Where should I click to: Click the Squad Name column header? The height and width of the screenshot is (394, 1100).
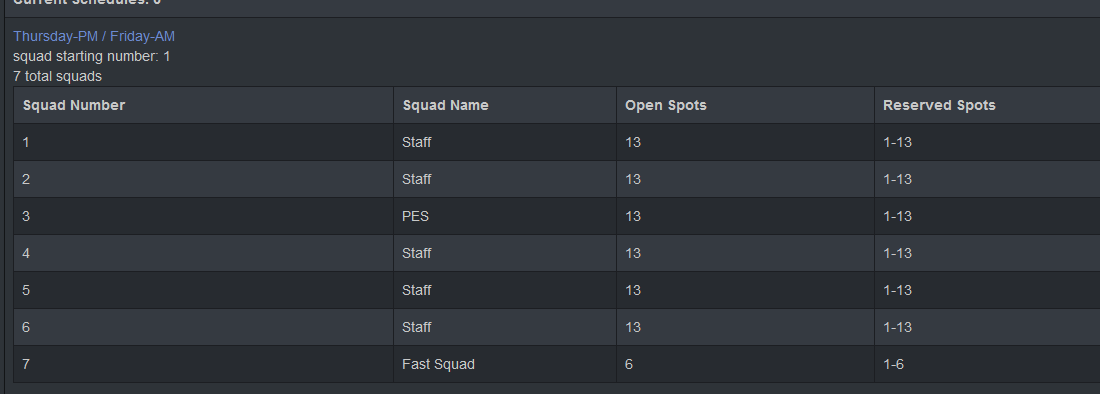tap(505, 105)
